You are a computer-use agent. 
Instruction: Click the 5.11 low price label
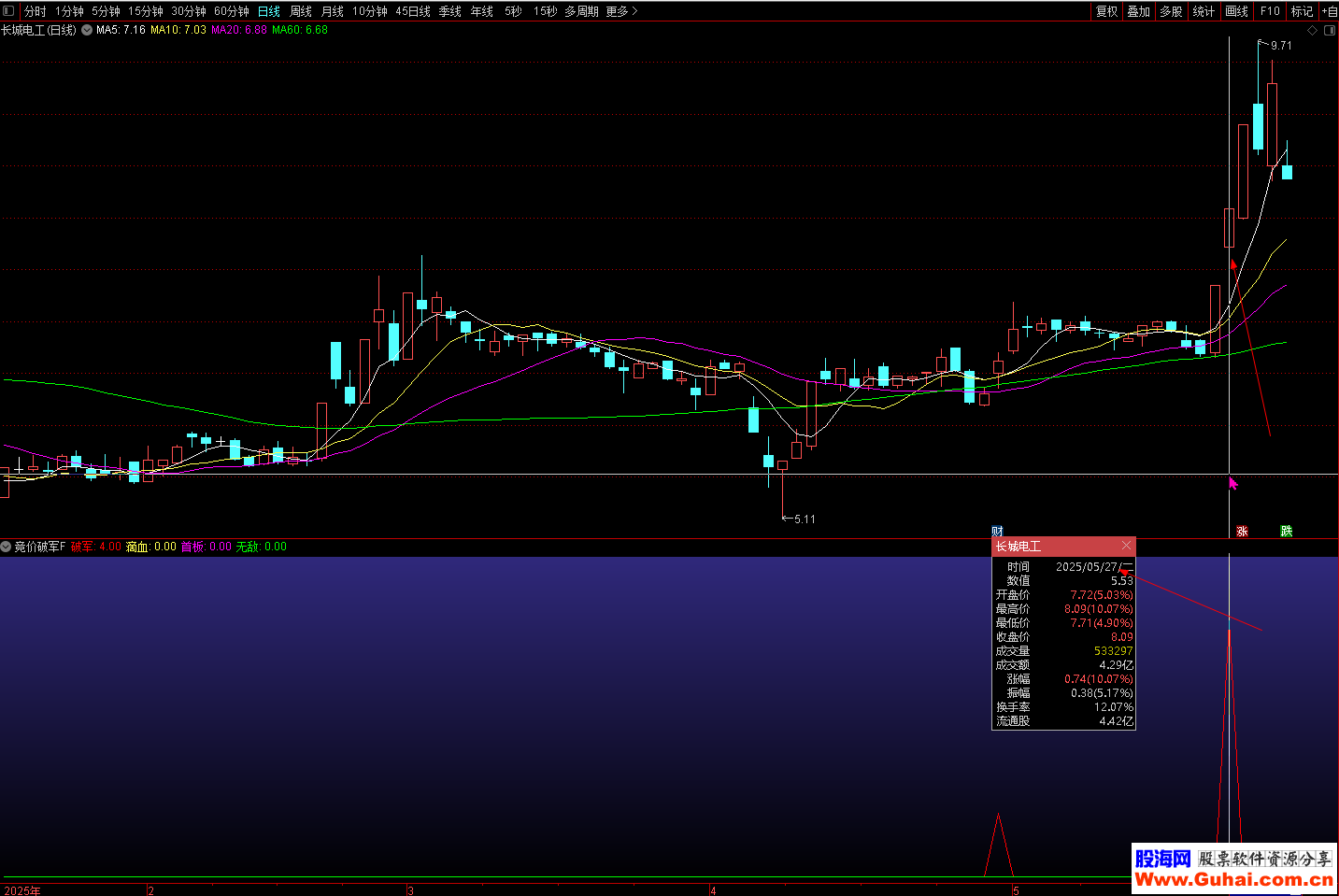click(x=805, y=519)
